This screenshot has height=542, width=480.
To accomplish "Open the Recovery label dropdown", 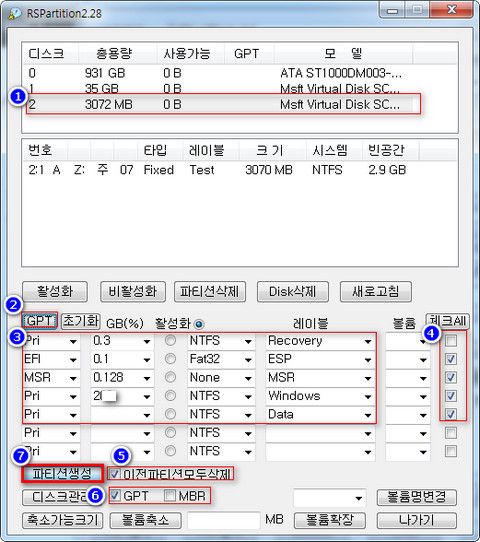I will [368, 342].
